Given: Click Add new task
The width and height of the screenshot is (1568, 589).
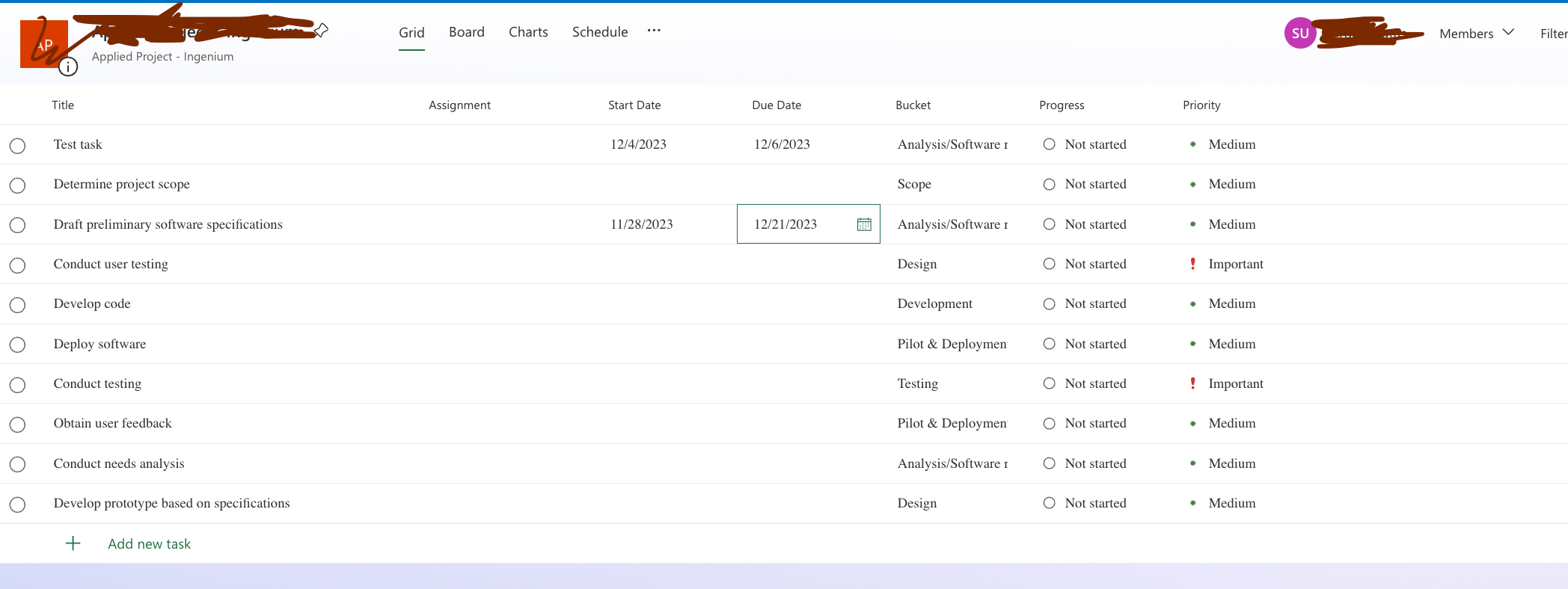Looking at the screenshot, I should [149, 544].
